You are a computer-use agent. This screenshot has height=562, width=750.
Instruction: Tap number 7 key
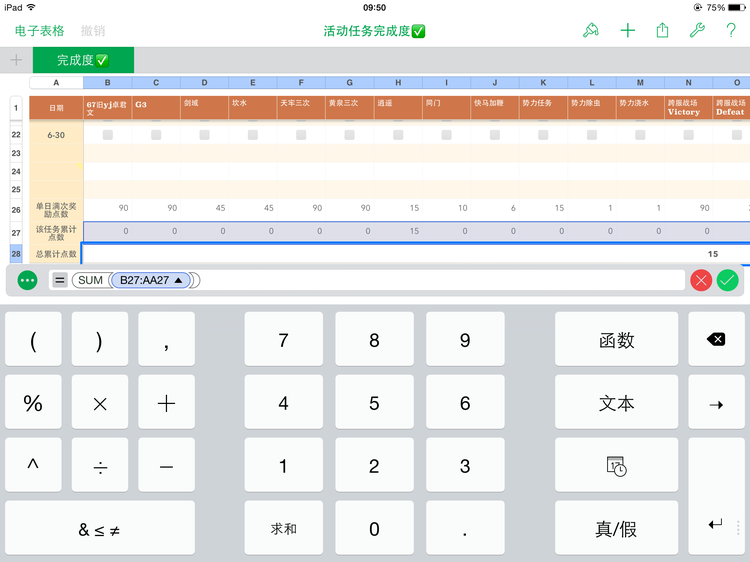click(284, 339)
